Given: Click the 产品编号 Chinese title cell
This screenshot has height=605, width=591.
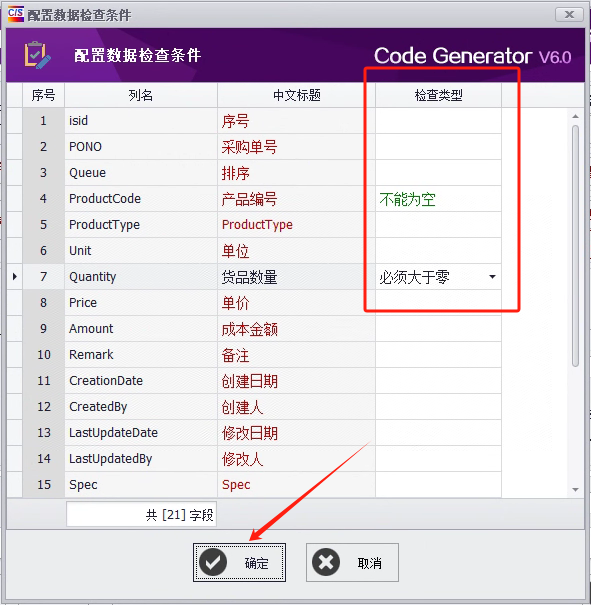Looking at the screenshot, I should click(x=296, y=199).
